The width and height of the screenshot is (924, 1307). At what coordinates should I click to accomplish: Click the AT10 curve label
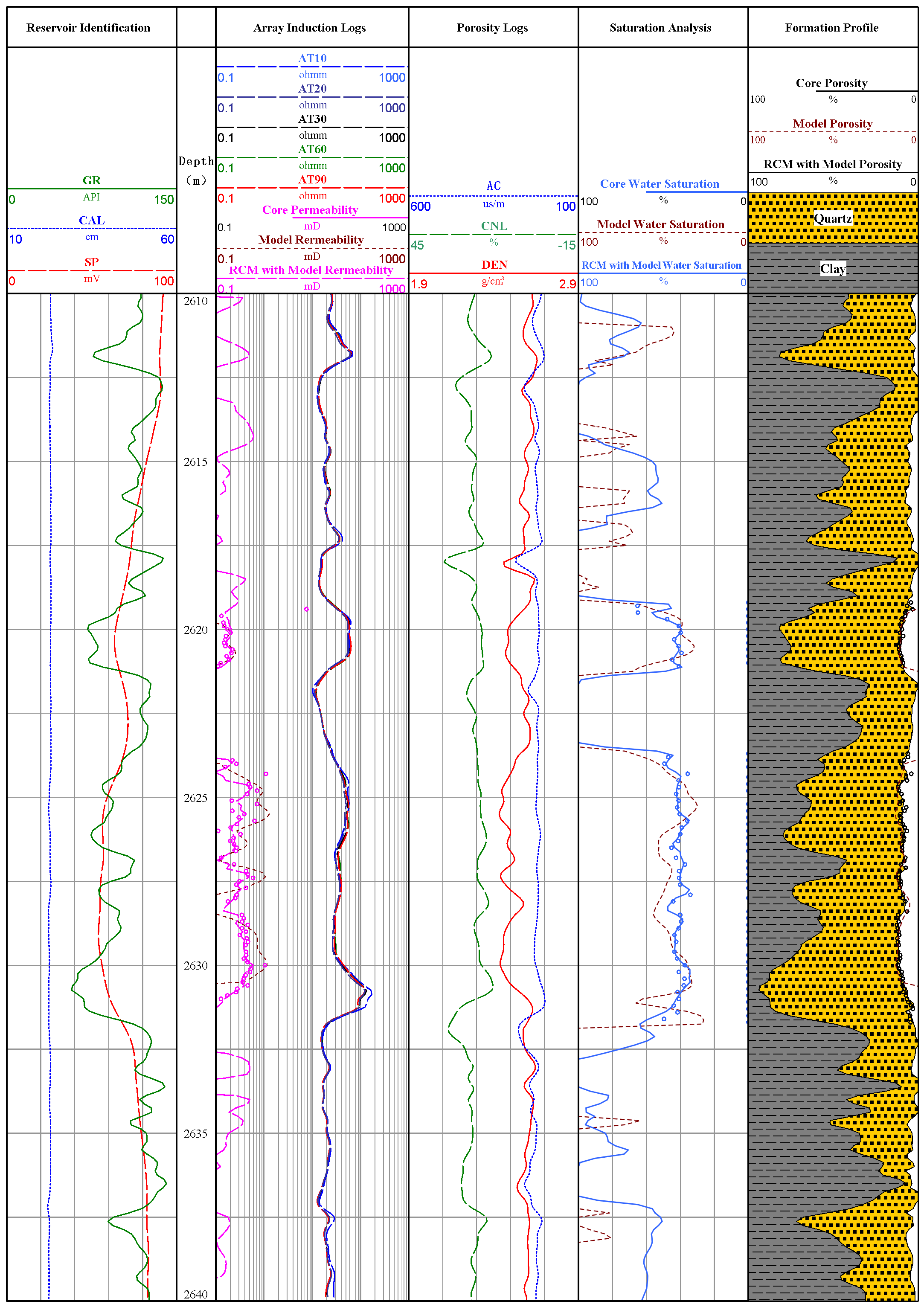tap(312, 58)
